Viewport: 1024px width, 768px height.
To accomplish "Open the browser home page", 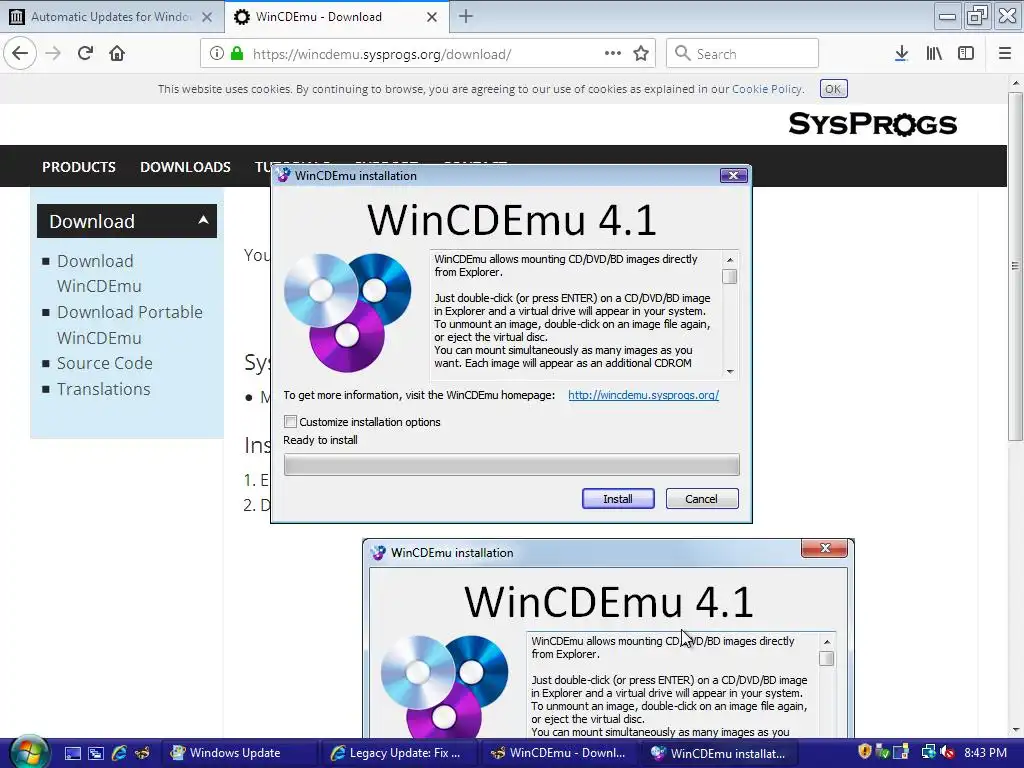I will (x=117, y=54).
